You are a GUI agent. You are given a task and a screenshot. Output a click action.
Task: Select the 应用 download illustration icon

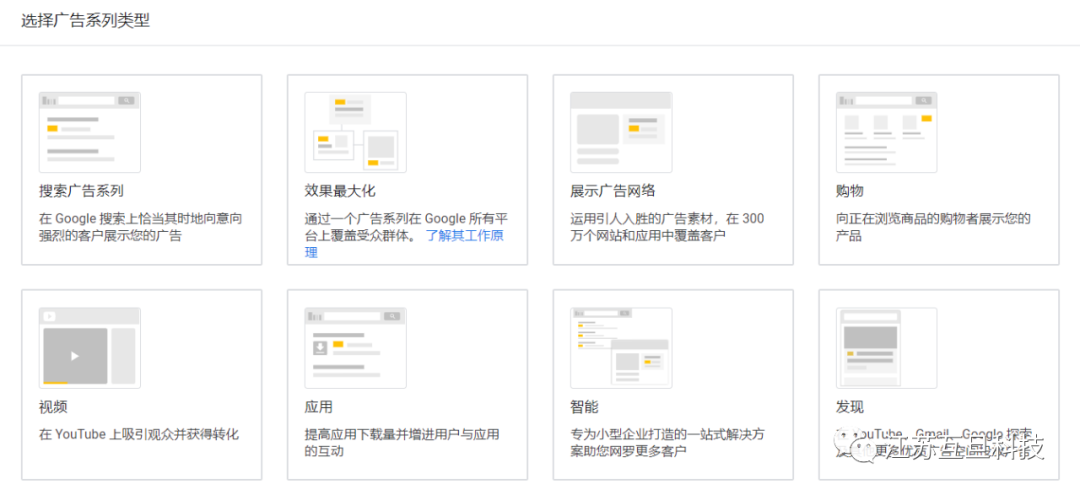(355, 347)
